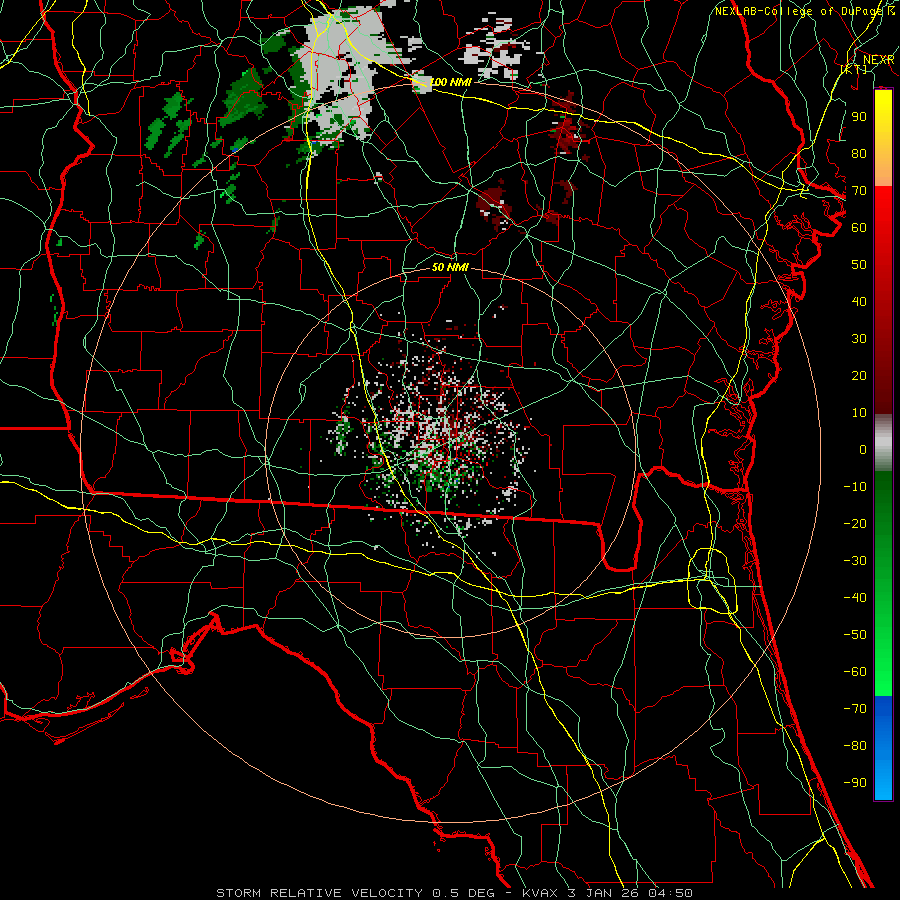Screen dimensions: 900x900
Task: Click the 80 value on velocity scale
Action: point(859,154)
